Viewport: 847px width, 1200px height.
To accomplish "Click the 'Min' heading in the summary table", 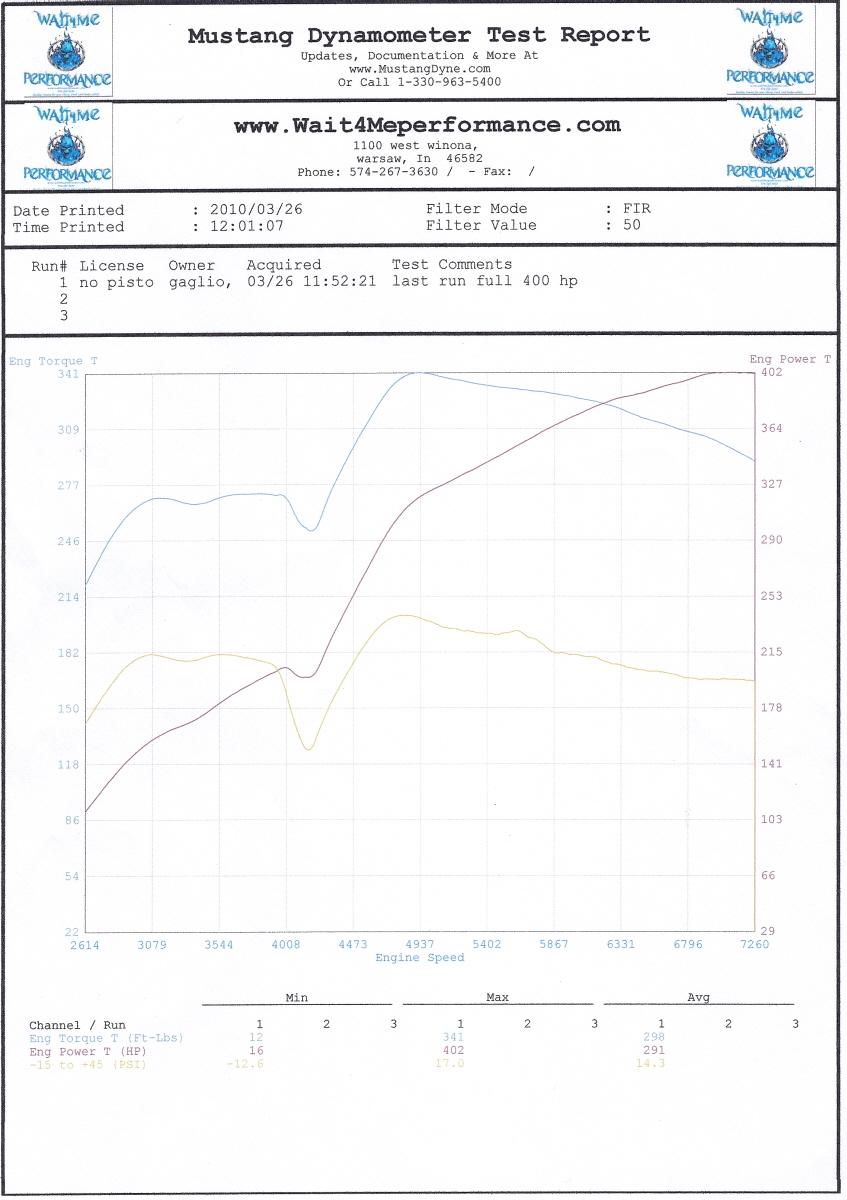I will 296,998.
